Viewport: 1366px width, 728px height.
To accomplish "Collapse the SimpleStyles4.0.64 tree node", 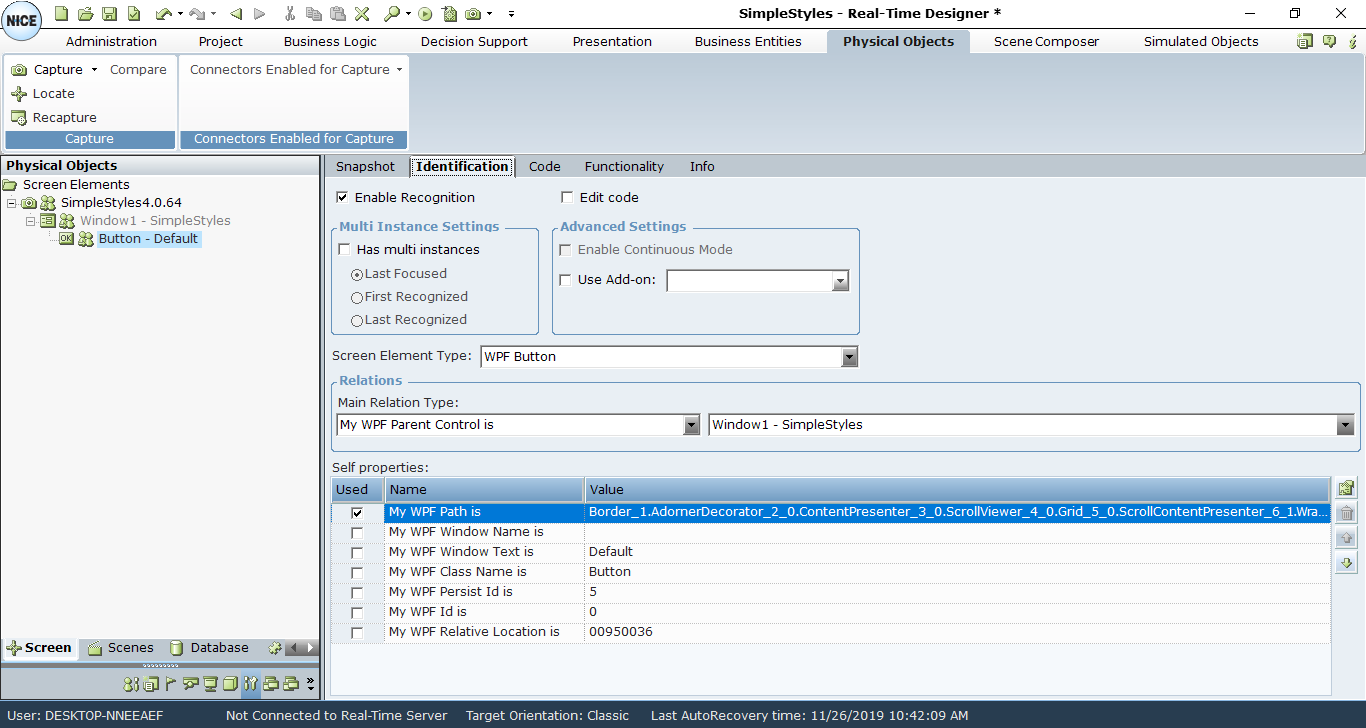I will point(11,203).
